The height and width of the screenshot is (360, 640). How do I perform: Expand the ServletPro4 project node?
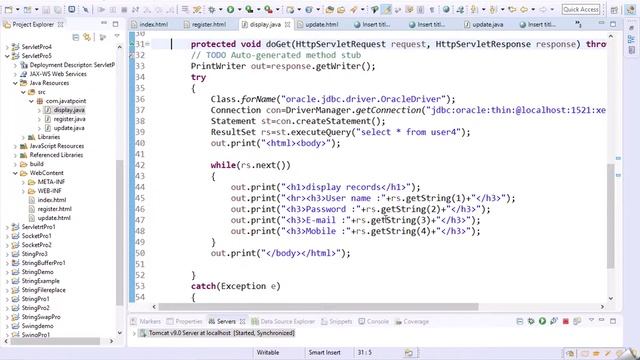click(7, 47)
